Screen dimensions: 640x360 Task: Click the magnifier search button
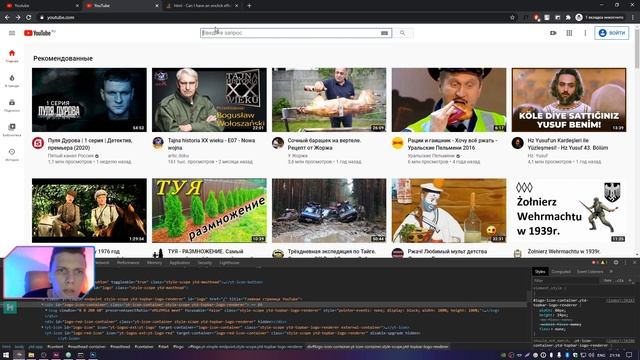[402, 33]
